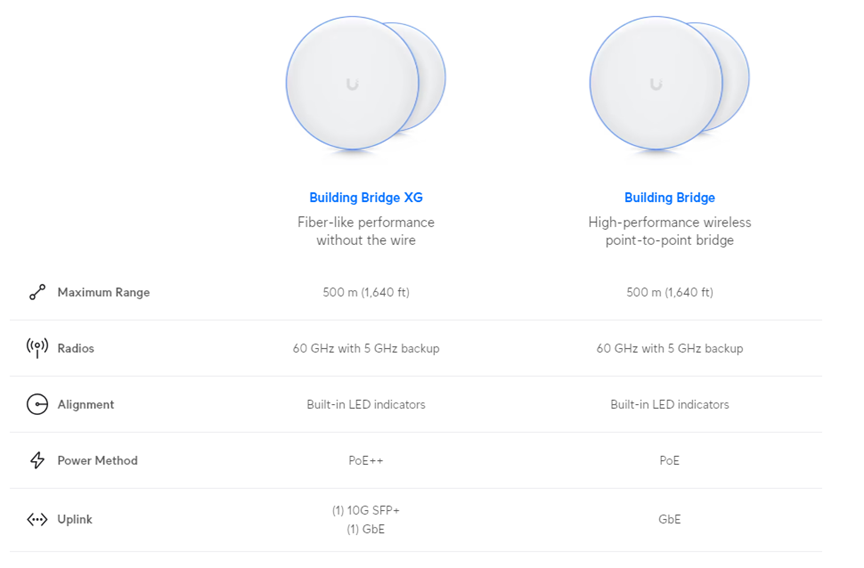Viewport: 864px width, 568px height.
Task: Click the GbE uplink value for Building Bridge
Action: tap(669, 520)
